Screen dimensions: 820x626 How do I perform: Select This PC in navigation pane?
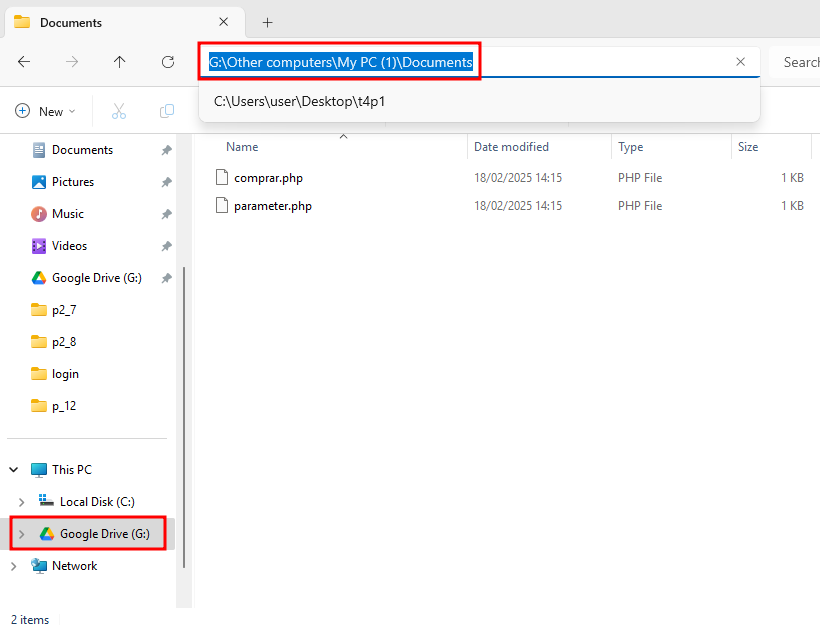72,470
